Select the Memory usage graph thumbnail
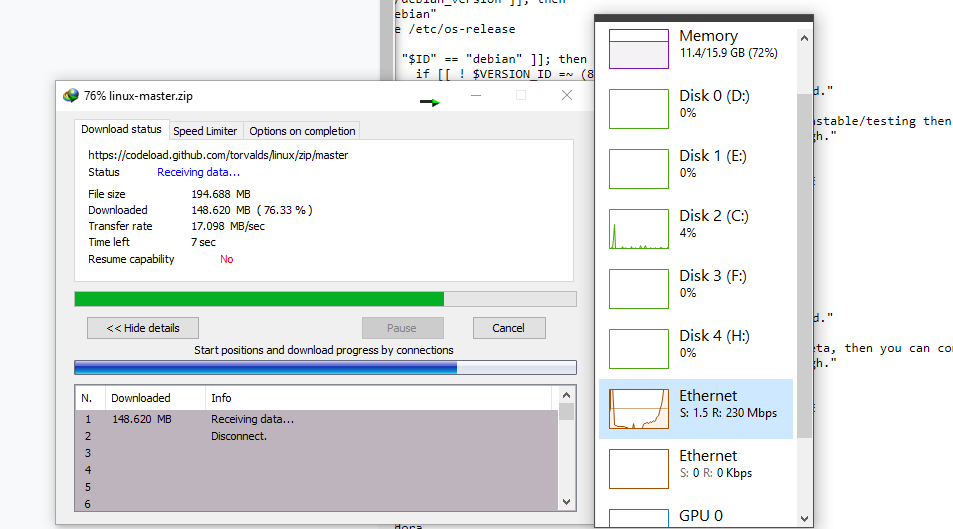 638,49
